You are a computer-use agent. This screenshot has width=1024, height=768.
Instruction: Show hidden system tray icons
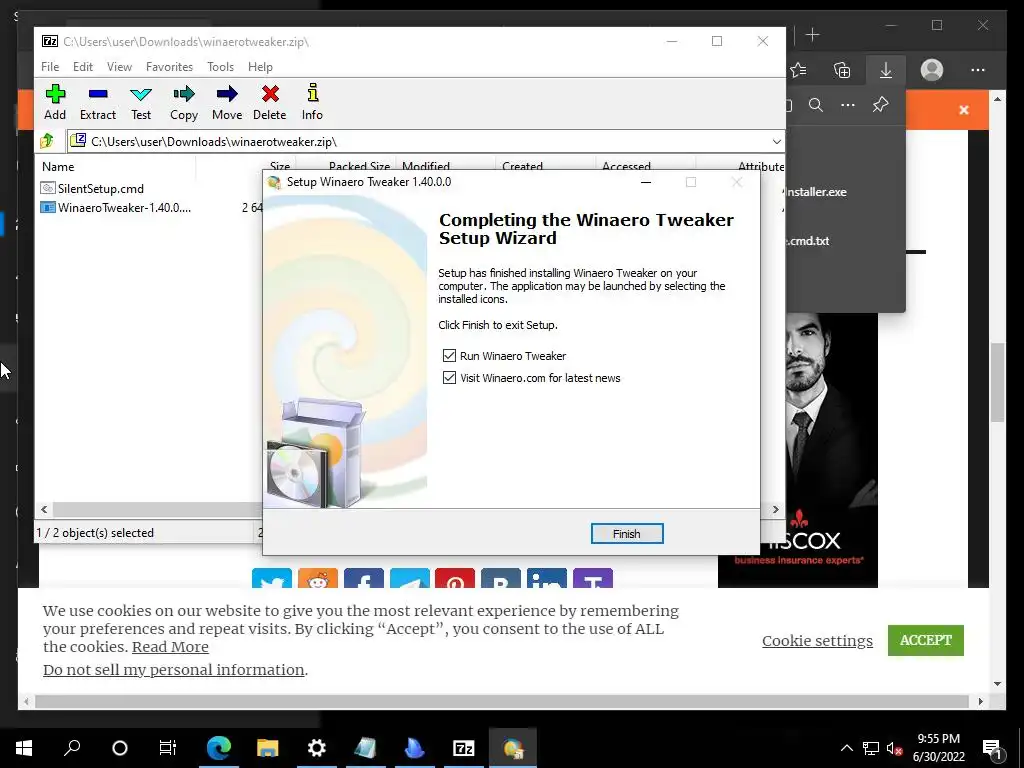[846, 748]
